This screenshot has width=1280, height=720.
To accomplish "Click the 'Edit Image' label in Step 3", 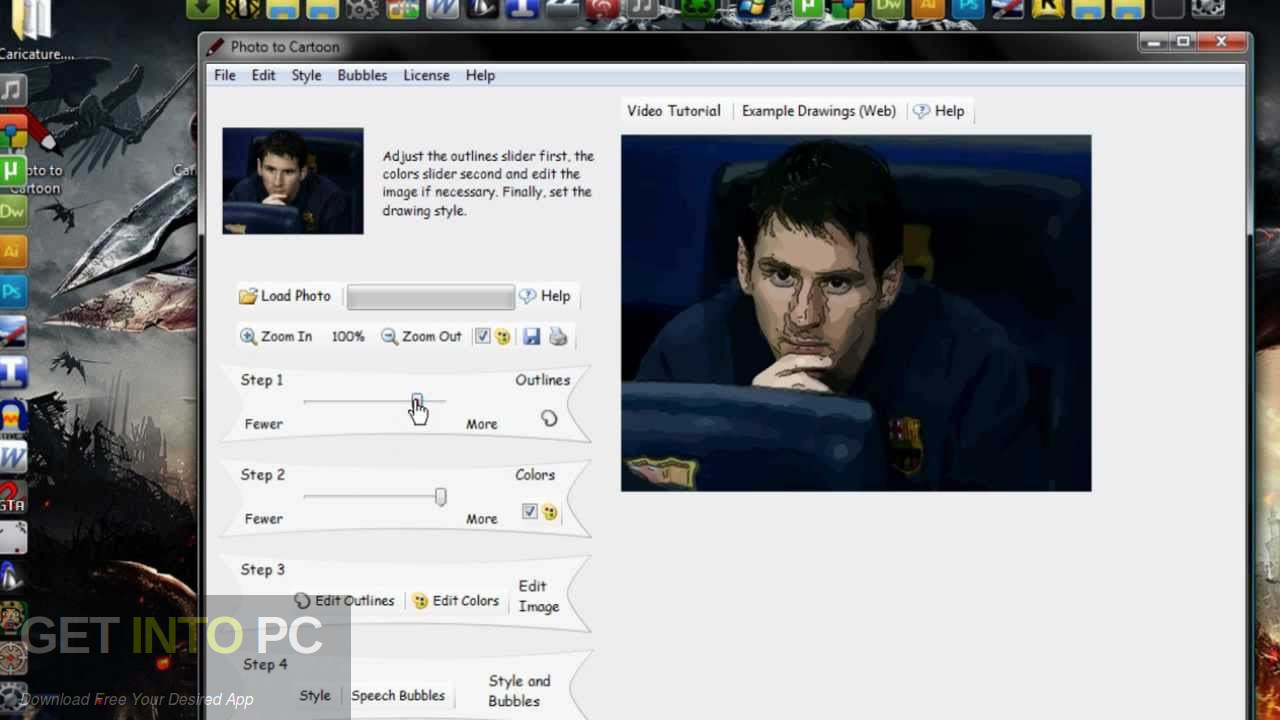I will [538, 596].
